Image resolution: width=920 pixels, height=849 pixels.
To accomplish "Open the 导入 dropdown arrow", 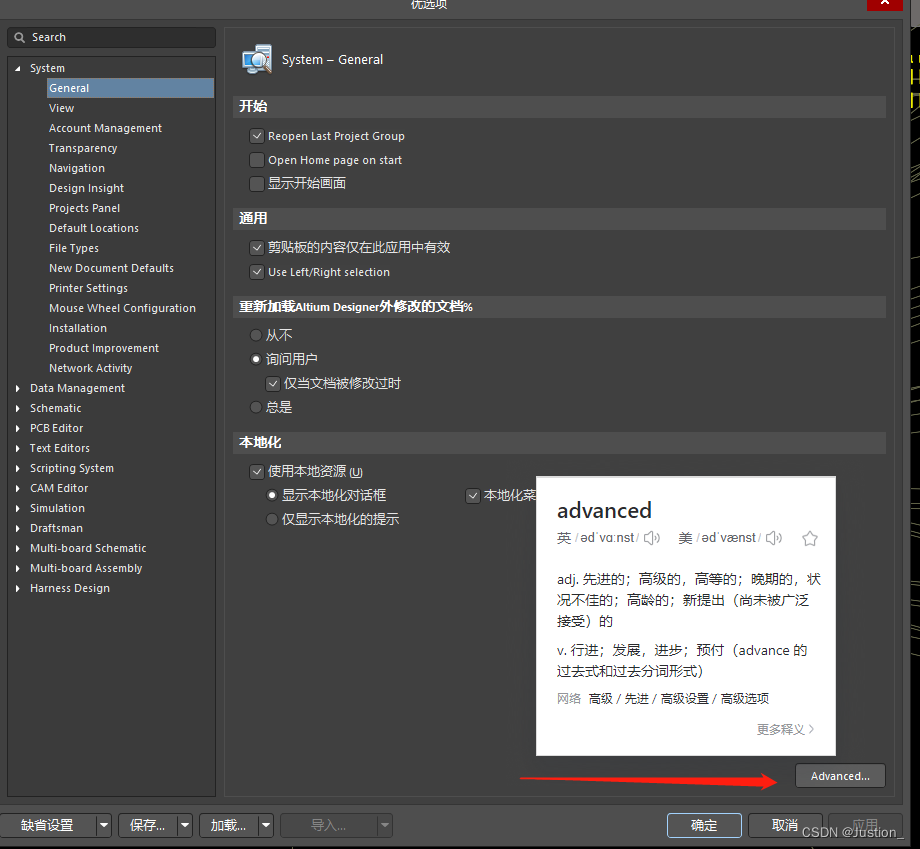I will (385, 826).
